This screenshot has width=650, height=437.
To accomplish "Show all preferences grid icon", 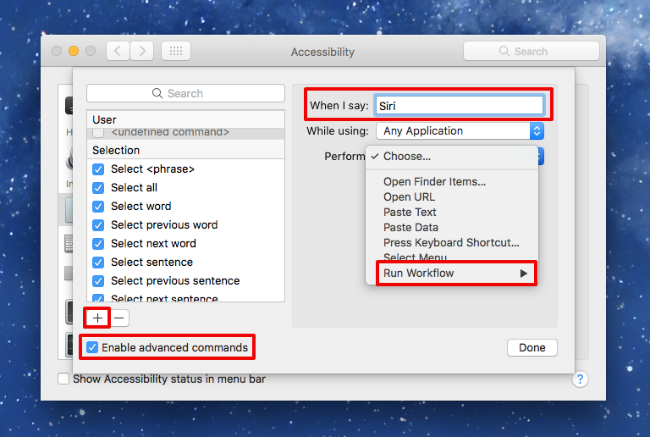I will tap(176, 51).
